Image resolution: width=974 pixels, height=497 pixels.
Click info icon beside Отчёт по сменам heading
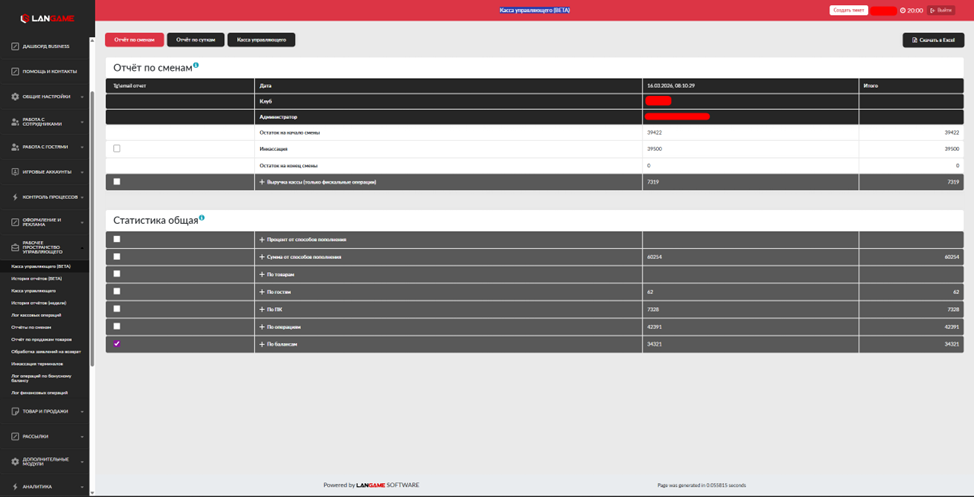[196, 65]
